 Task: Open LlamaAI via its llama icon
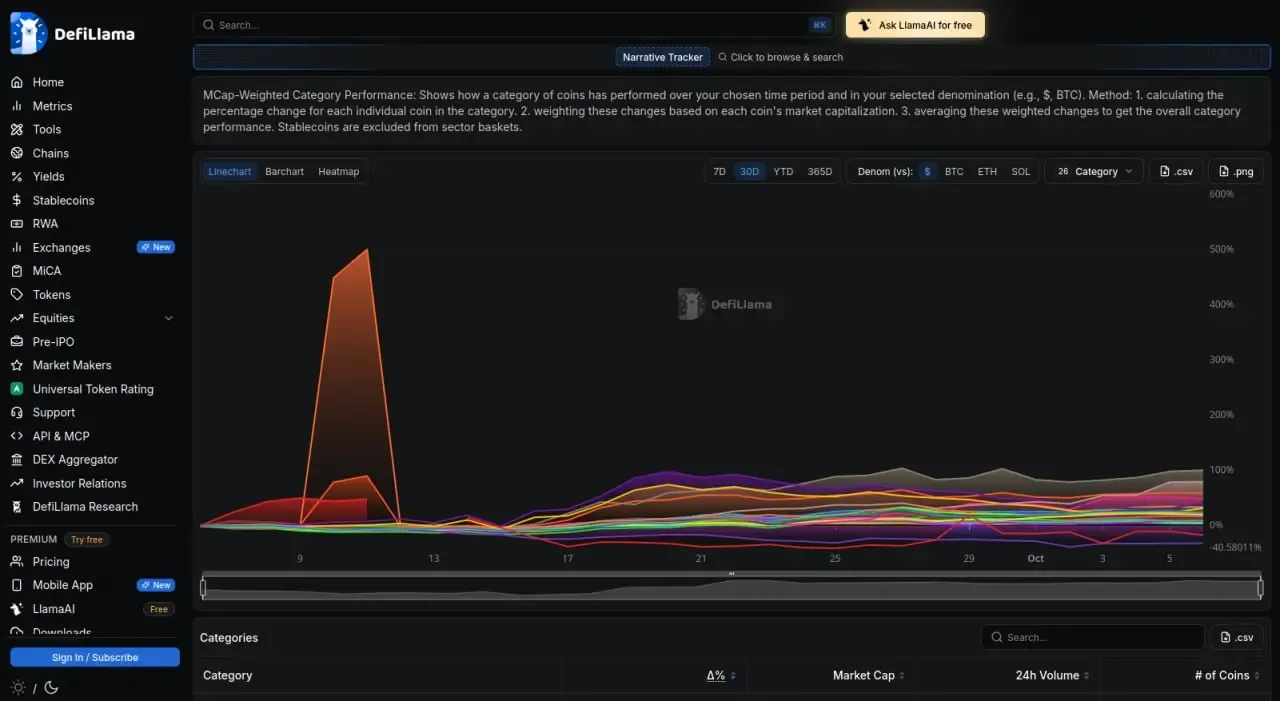click(16, 609)
